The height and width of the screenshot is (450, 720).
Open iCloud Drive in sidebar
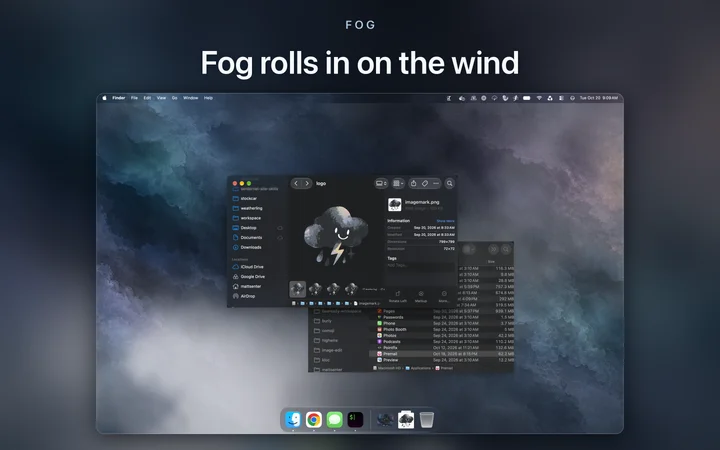(x=248, y=267)
